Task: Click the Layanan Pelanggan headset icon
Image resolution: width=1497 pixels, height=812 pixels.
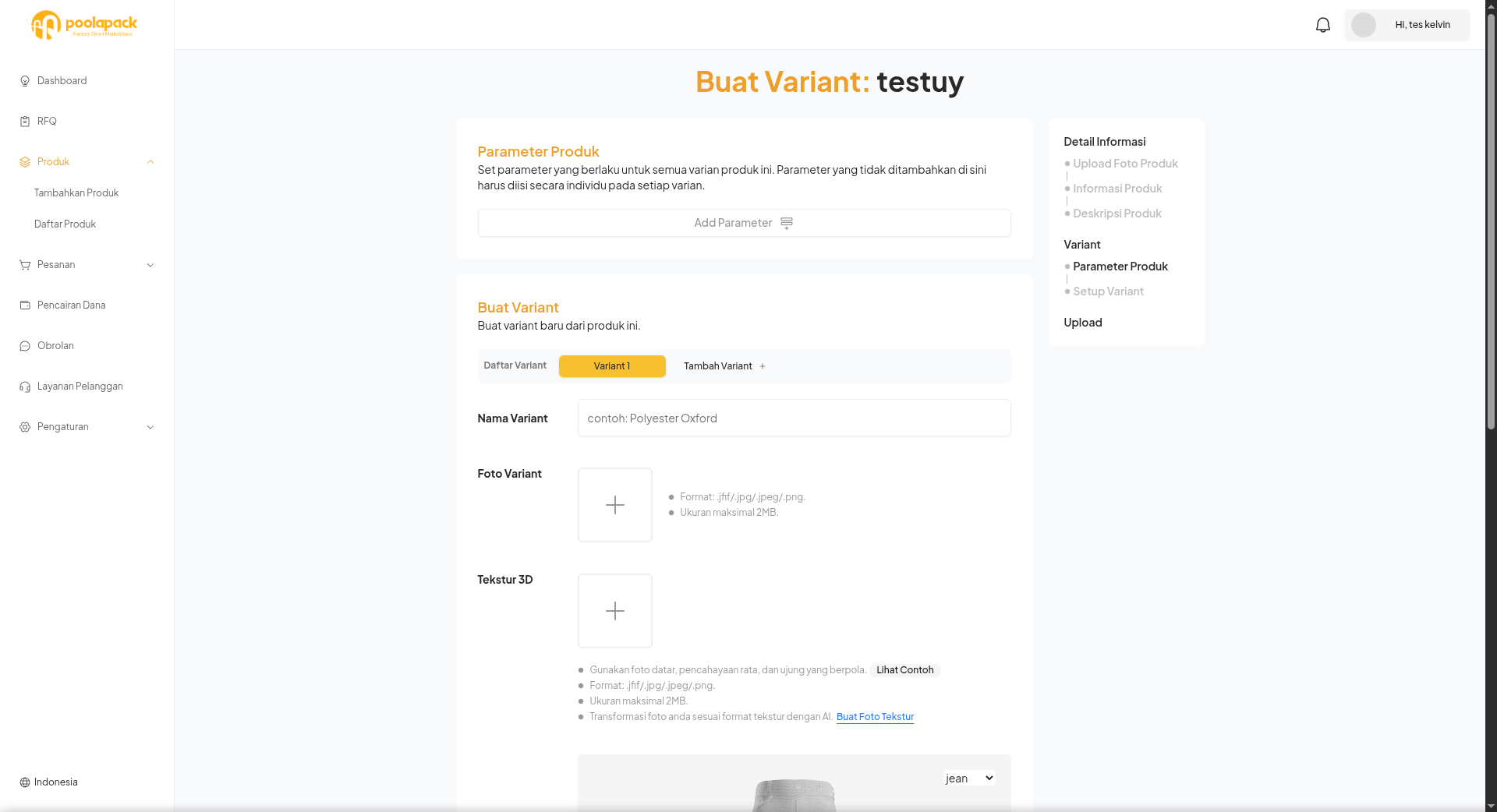Action: (x=25, y=387)
